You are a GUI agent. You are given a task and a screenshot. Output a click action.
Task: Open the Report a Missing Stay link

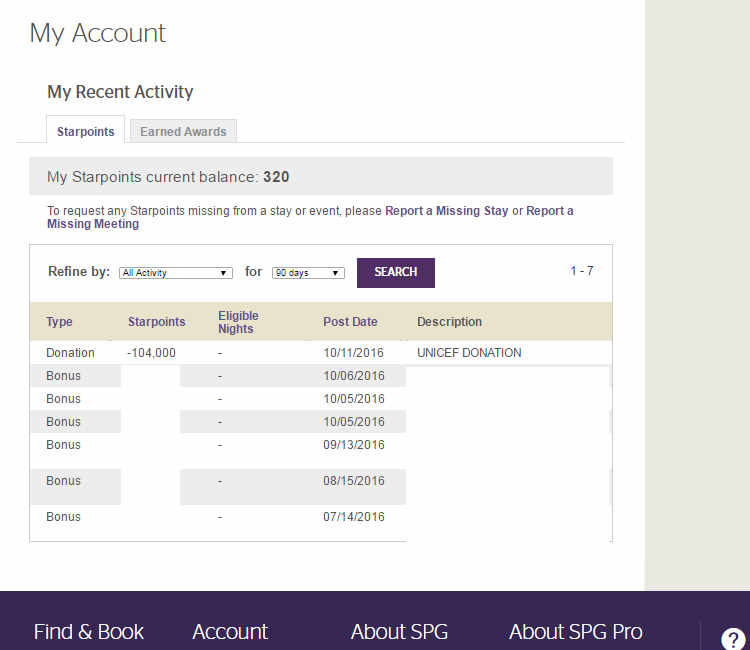click(x=446, y=211)
